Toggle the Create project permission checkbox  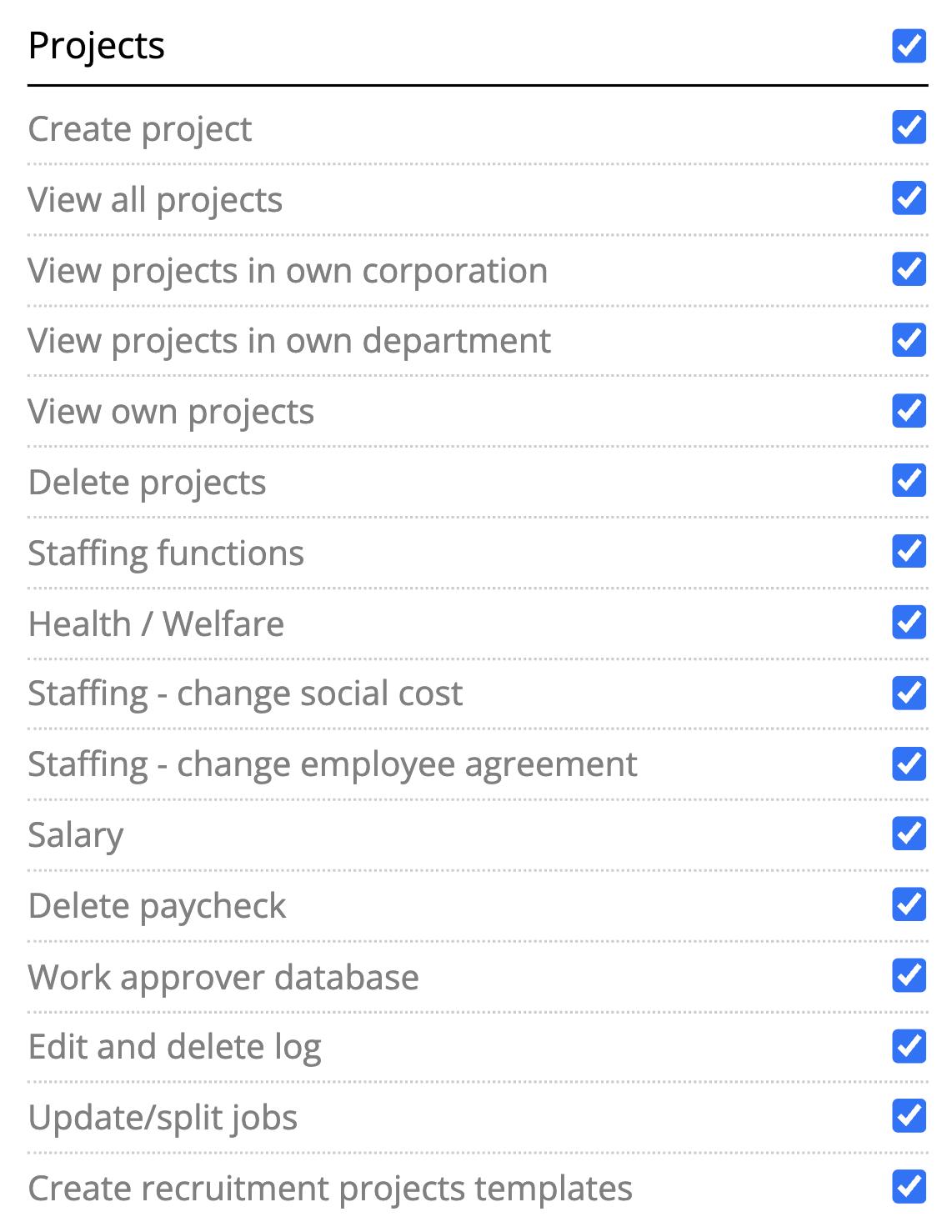[909, 128]
